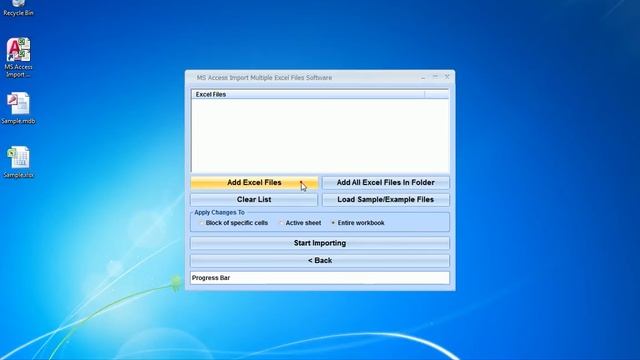The height and width of the screenshot is (360, 640).
Task: Start Importing the Excel files
Action: point(320,243)
